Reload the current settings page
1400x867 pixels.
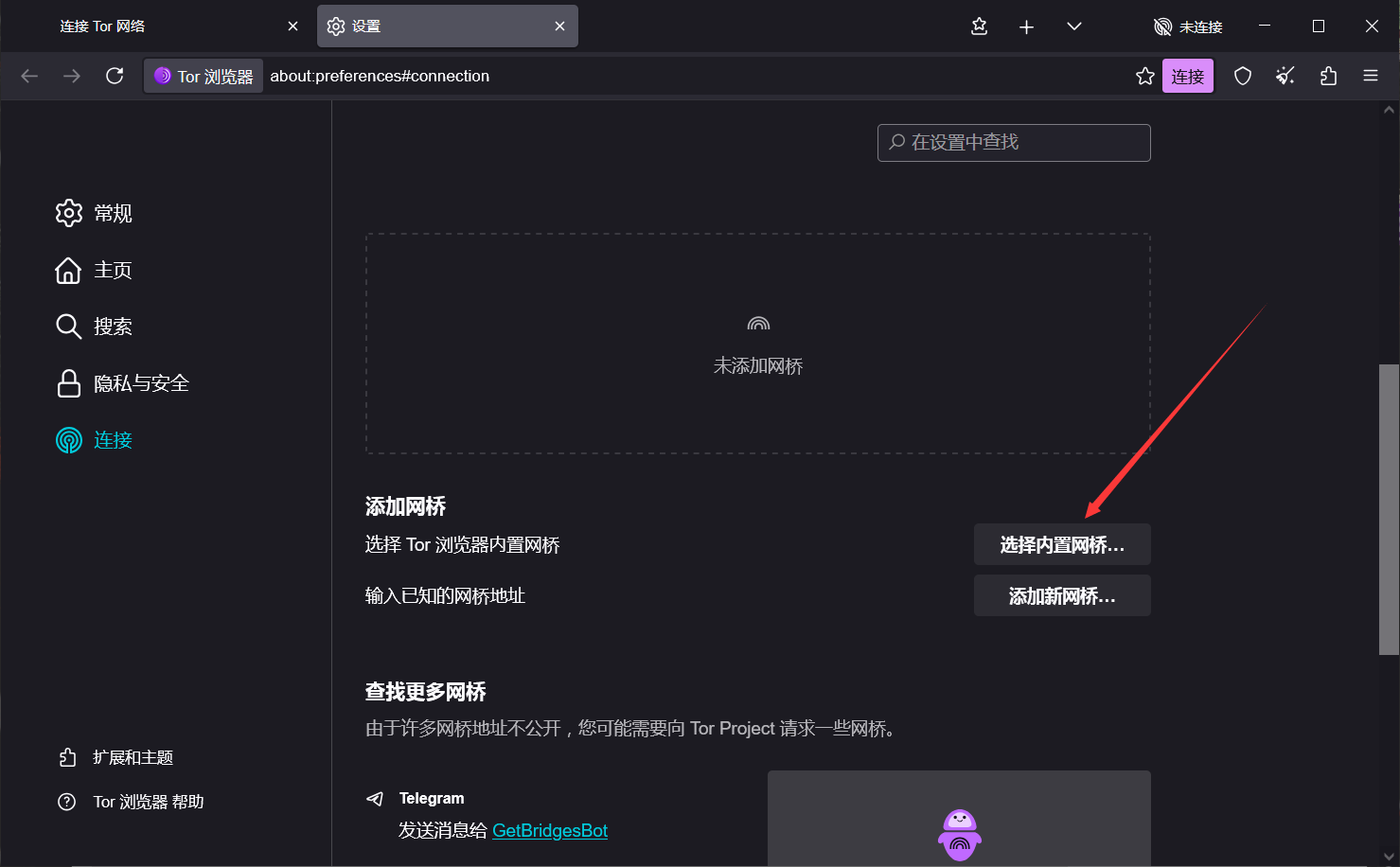click(115, 76)
